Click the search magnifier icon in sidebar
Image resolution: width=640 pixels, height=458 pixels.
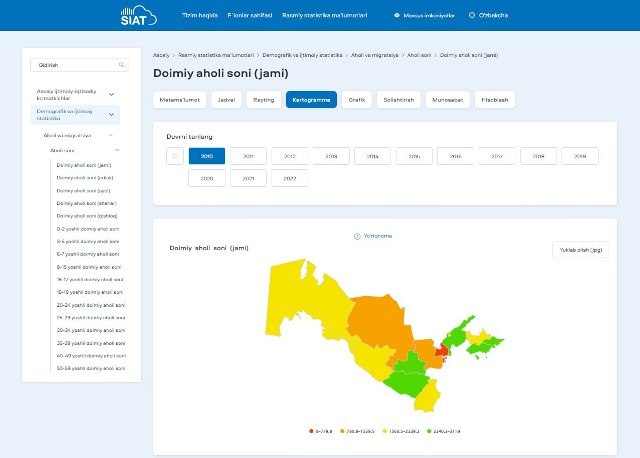coord(121,64)
